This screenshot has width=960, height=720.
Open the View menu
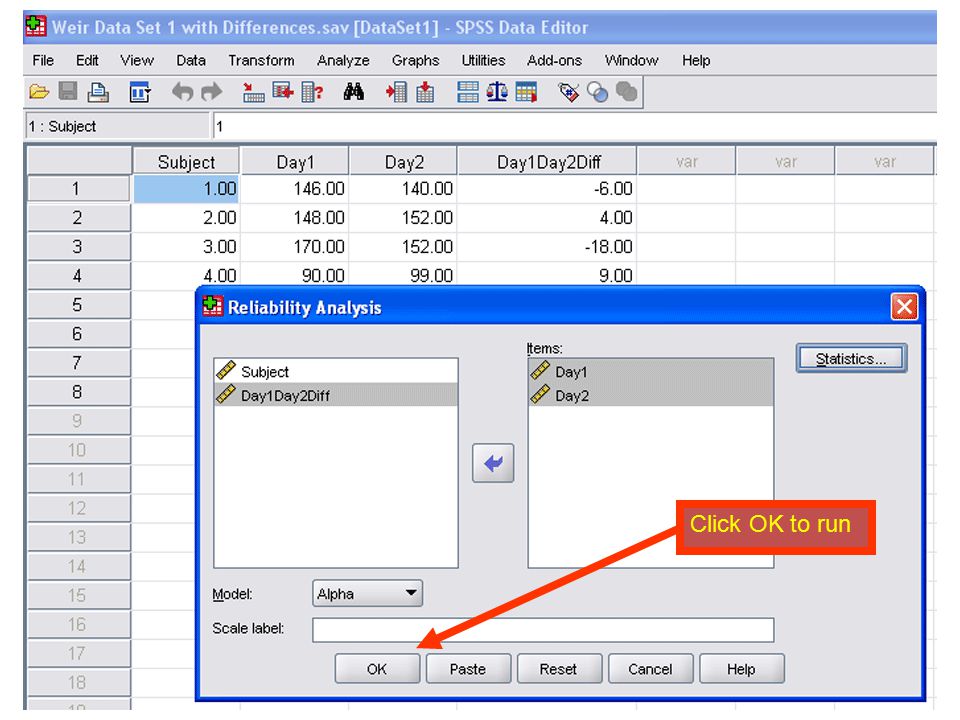(x=137, y=61)
